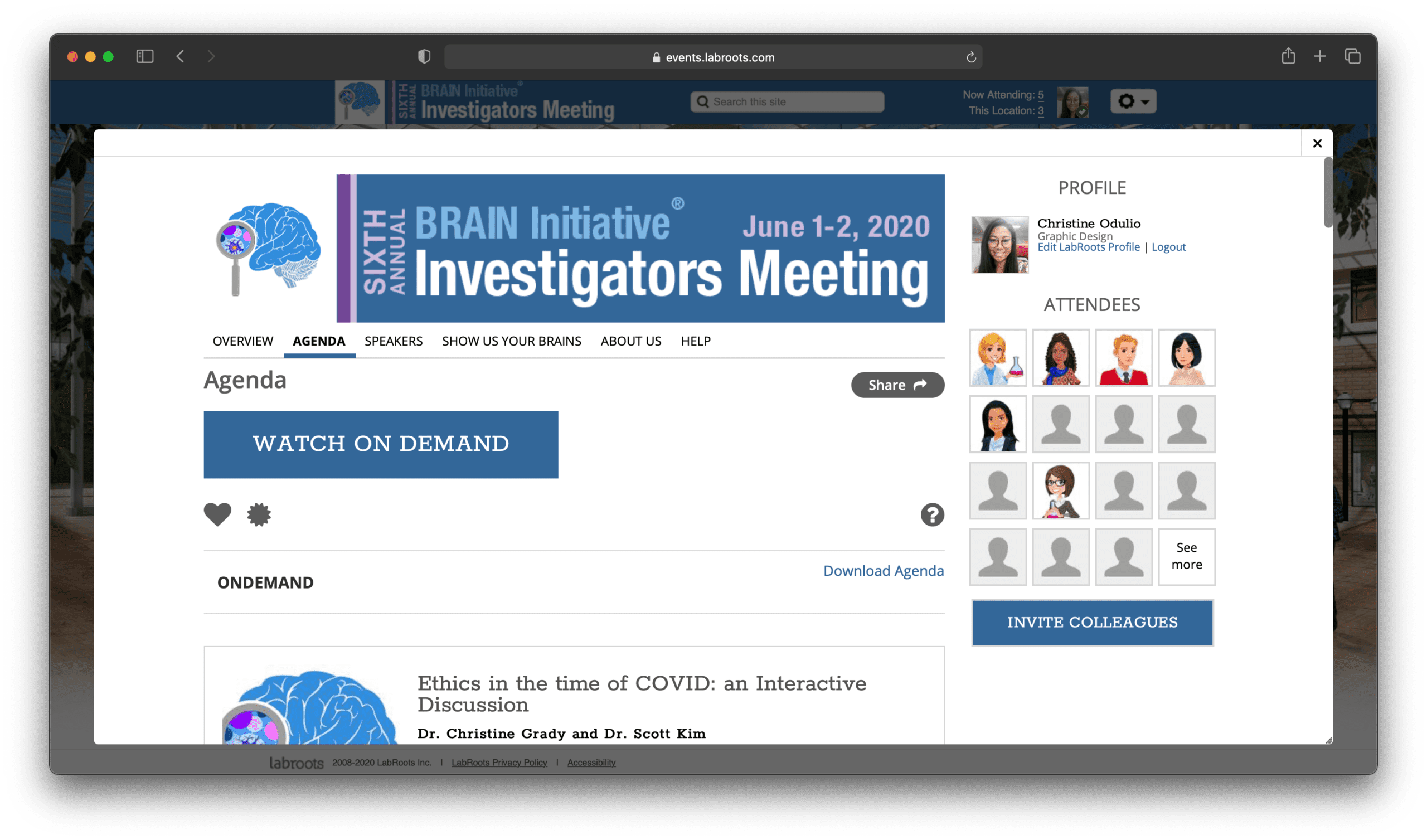This screenshot has width=1427, height=840.
Task: Click the Logout link
Action: point(1168,247)
